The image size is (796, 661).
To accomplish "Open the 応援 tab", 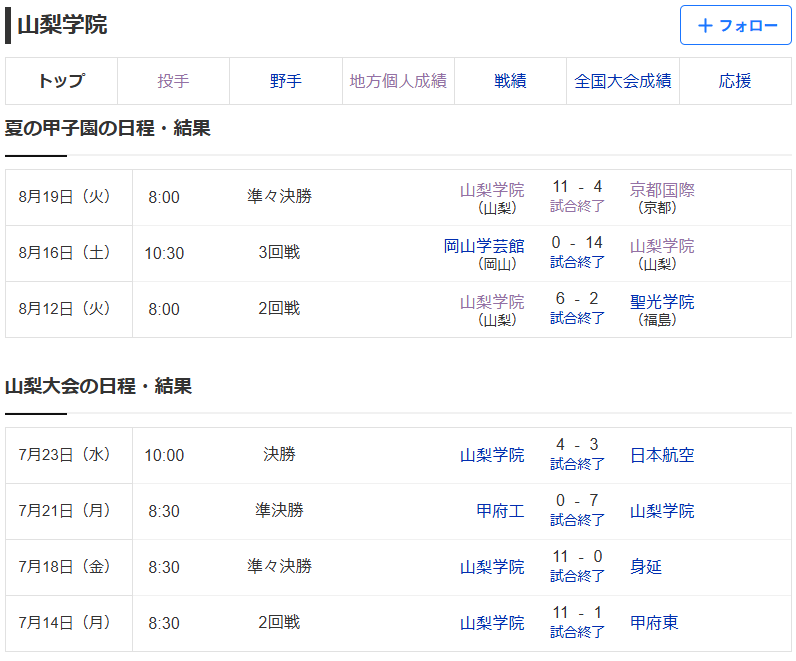I will pos(735,81).
